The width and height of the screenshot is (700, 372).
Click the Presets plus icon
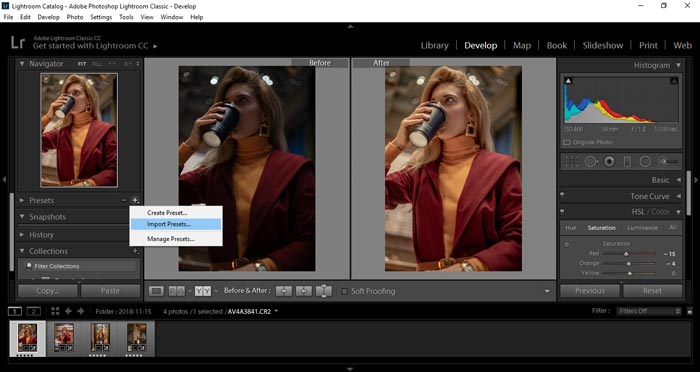135,201
